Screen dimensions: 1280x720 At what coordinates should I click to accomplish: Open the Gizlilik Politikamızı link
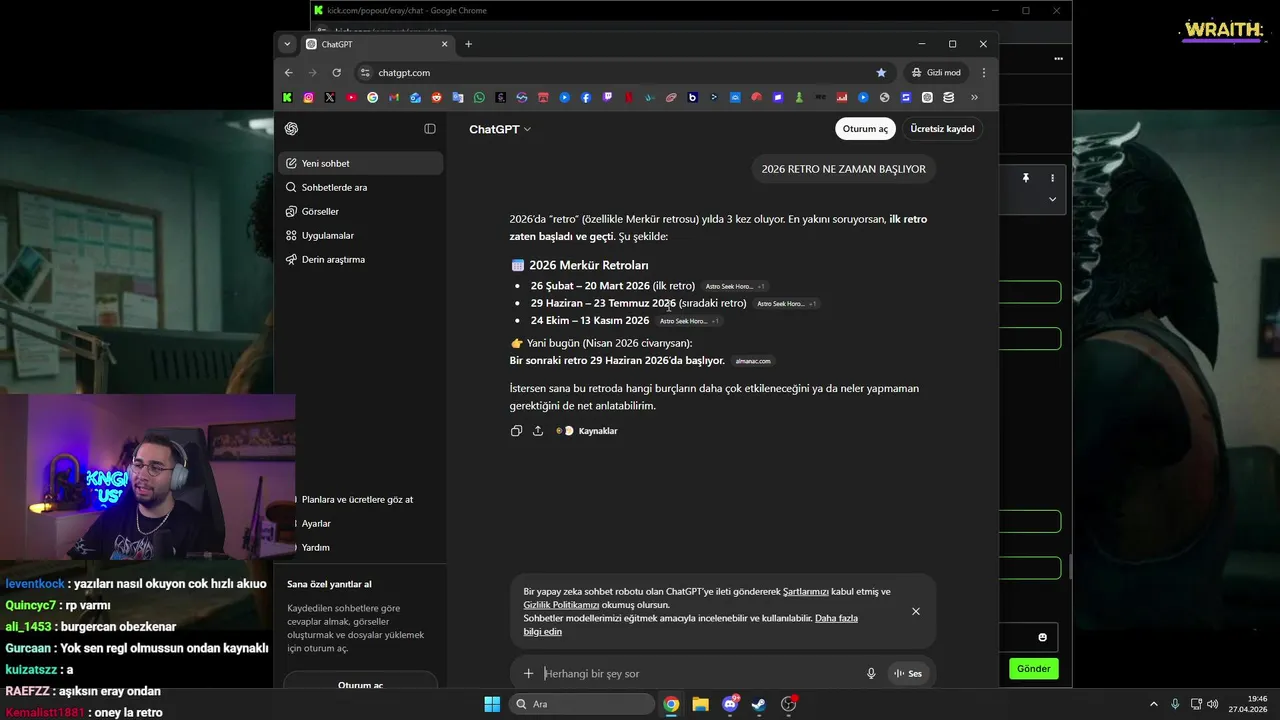point(561,605)
